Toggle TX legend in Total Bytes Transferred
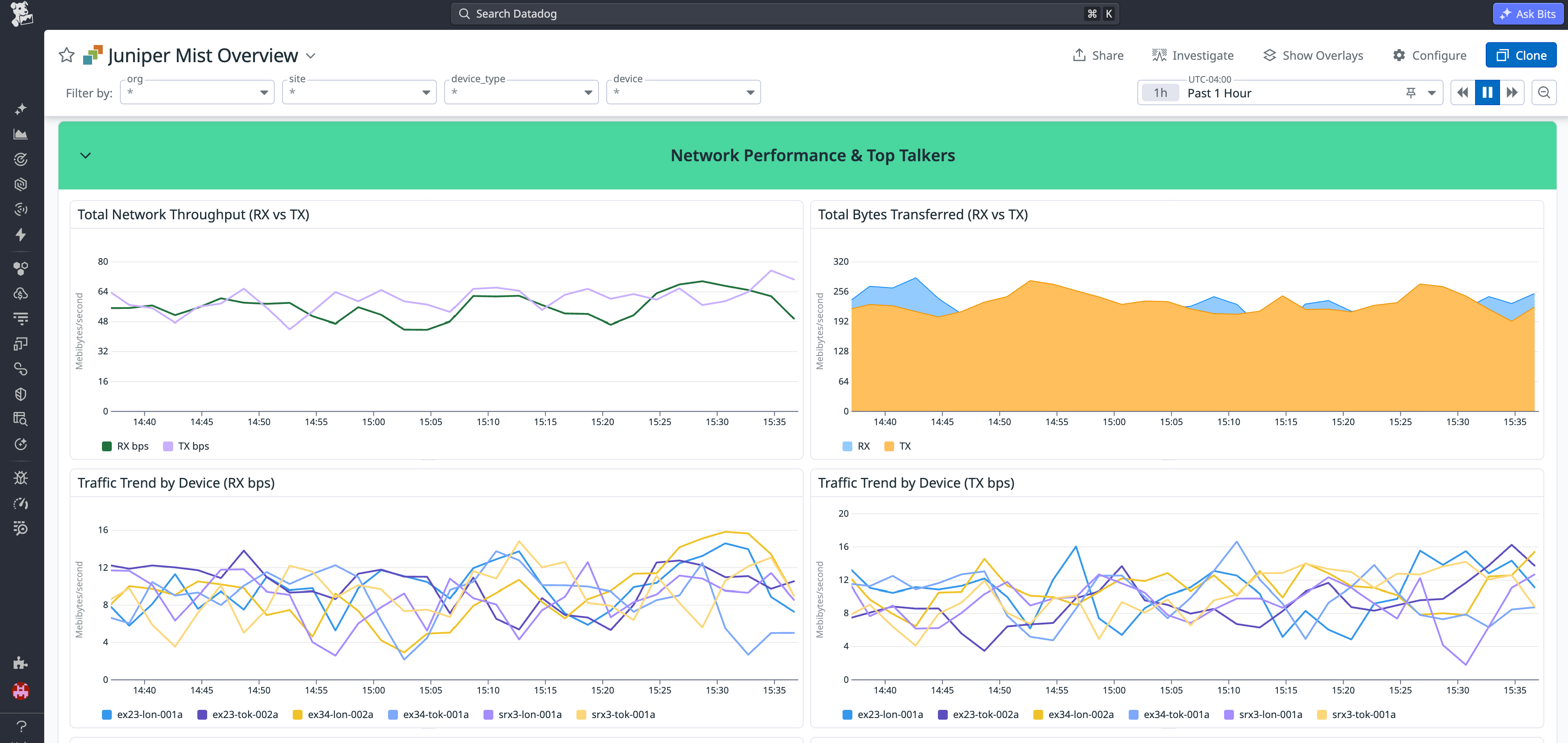 point(897,446)
